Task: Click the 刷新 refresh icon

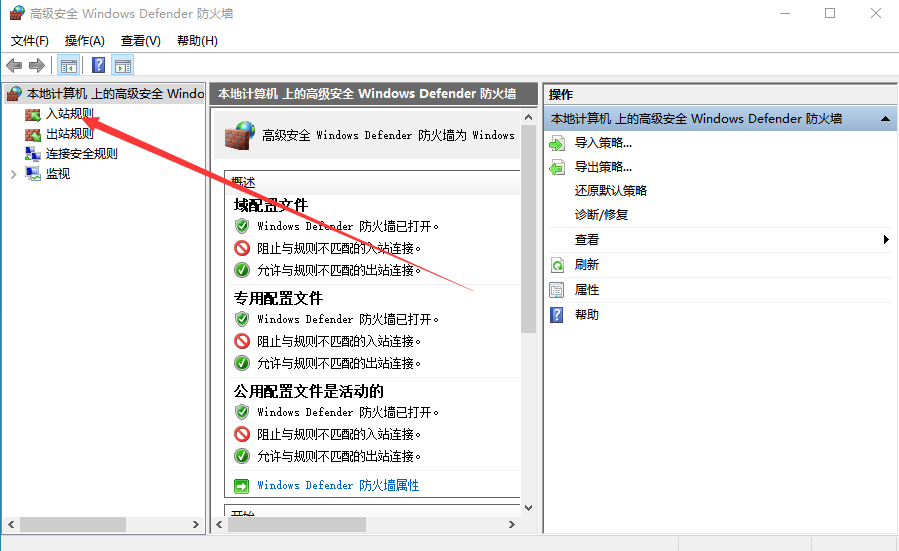Action: [x=557, y=265]
